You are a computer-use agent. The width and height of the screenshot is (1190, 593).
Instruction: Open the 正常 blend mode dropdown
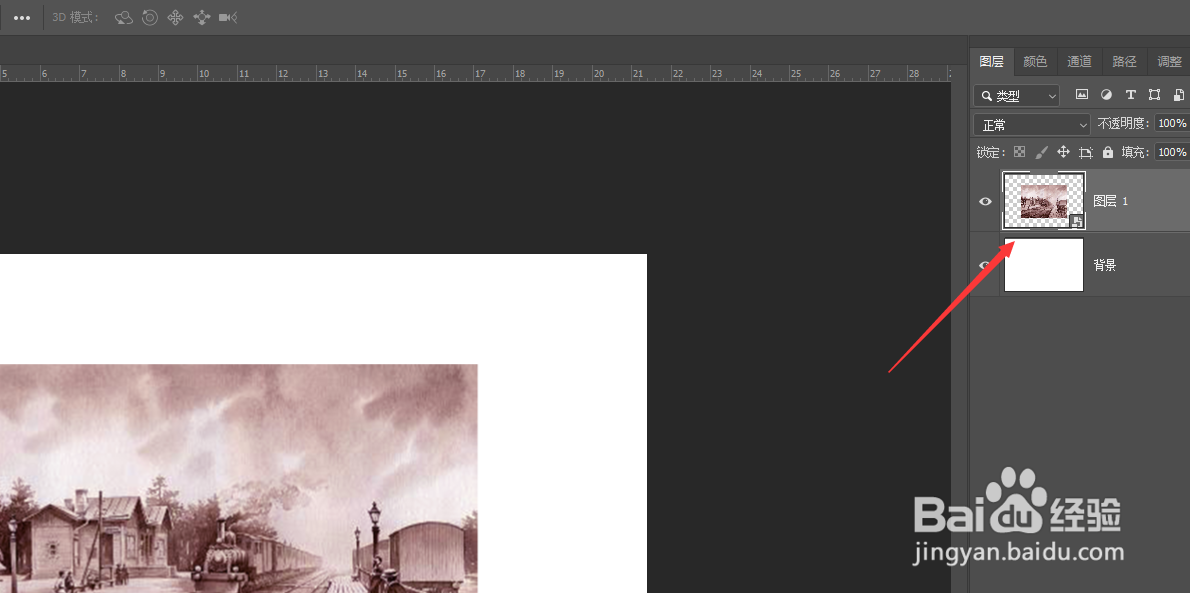[x=1031, y=125]
